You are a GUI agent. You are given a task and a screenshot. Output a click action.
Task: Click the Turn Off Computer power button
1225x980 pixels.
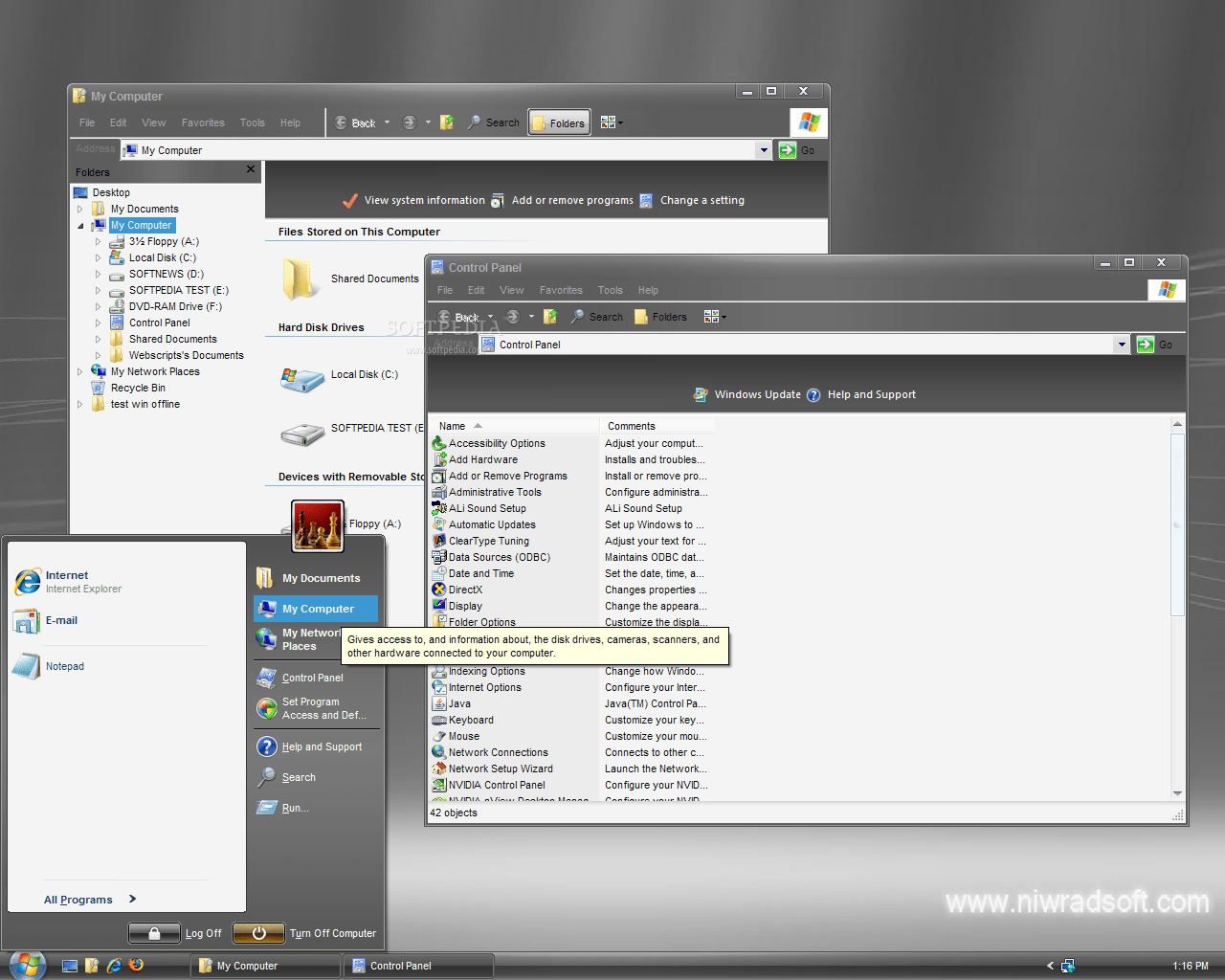258,933
